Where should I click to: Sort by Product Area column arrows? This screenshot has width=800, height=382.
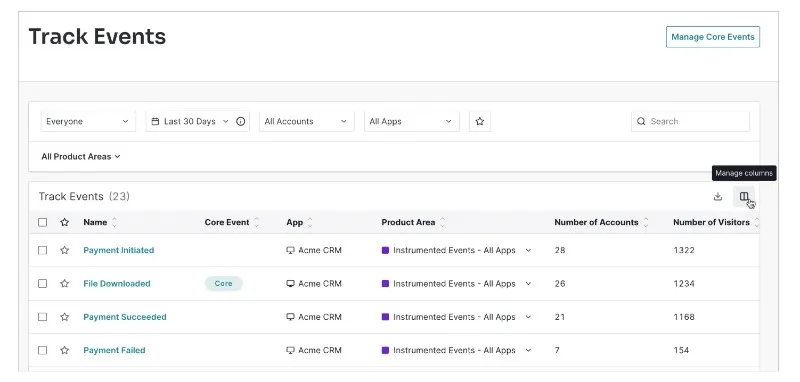pos(442,222)
